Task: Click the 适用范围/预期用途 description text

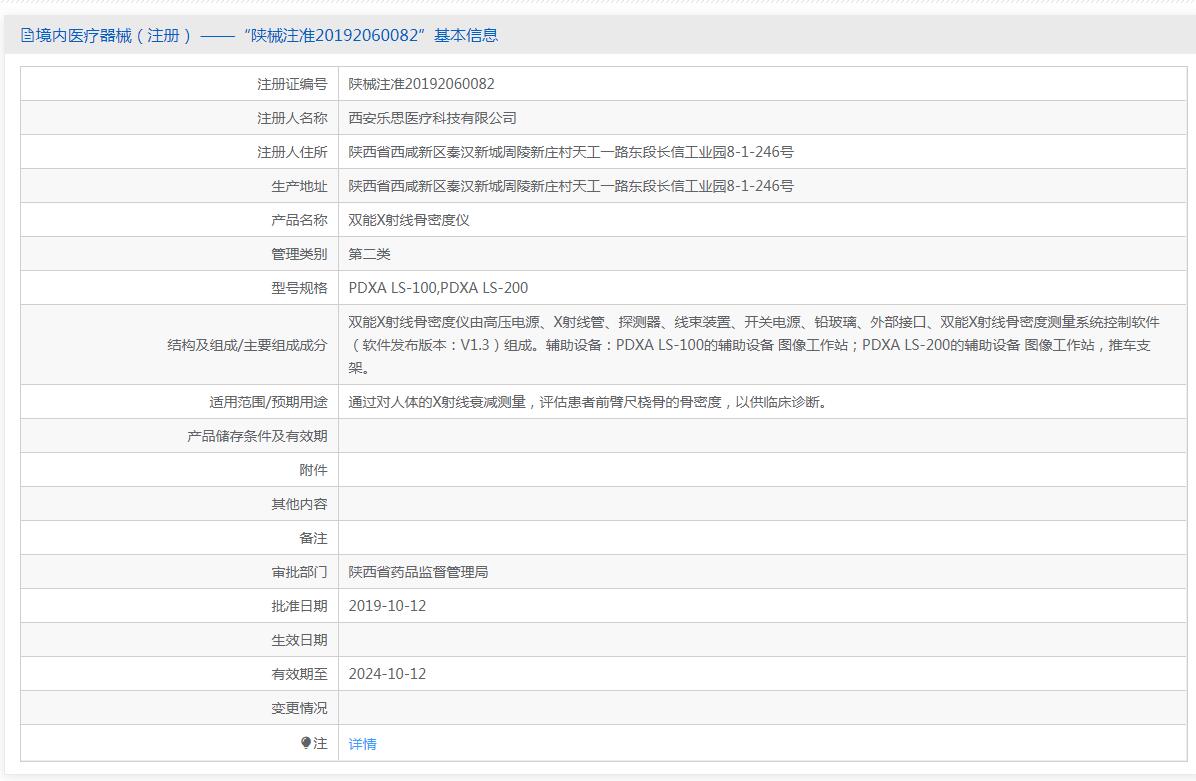Action: pyautogui.click(x=588, y=402)
